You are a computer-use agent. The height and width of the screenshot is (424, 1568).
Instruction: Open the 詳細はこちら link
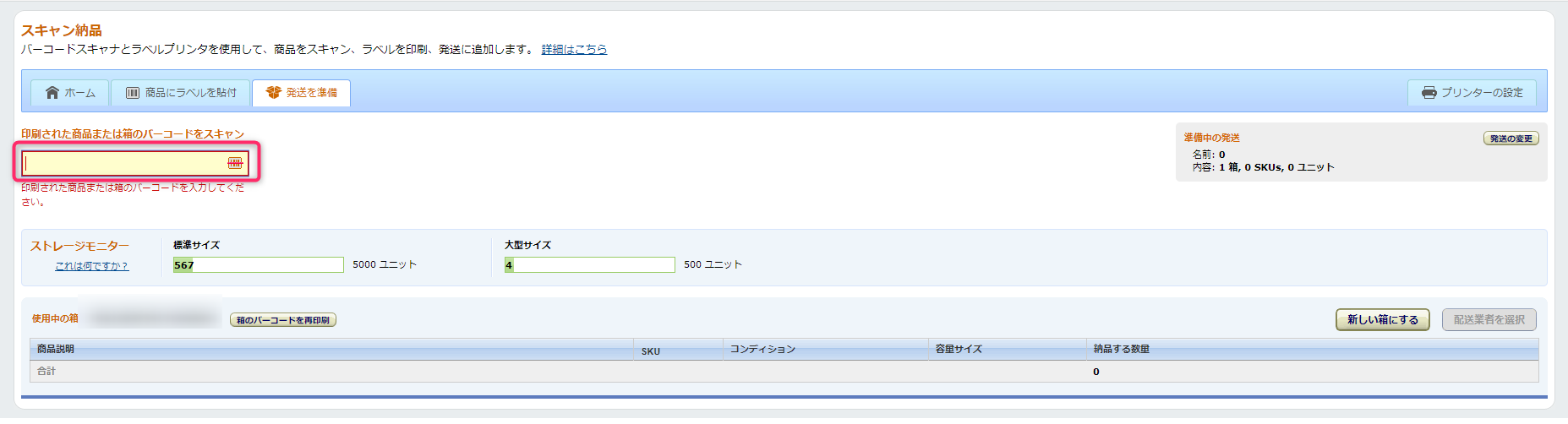tap(574, 50)
